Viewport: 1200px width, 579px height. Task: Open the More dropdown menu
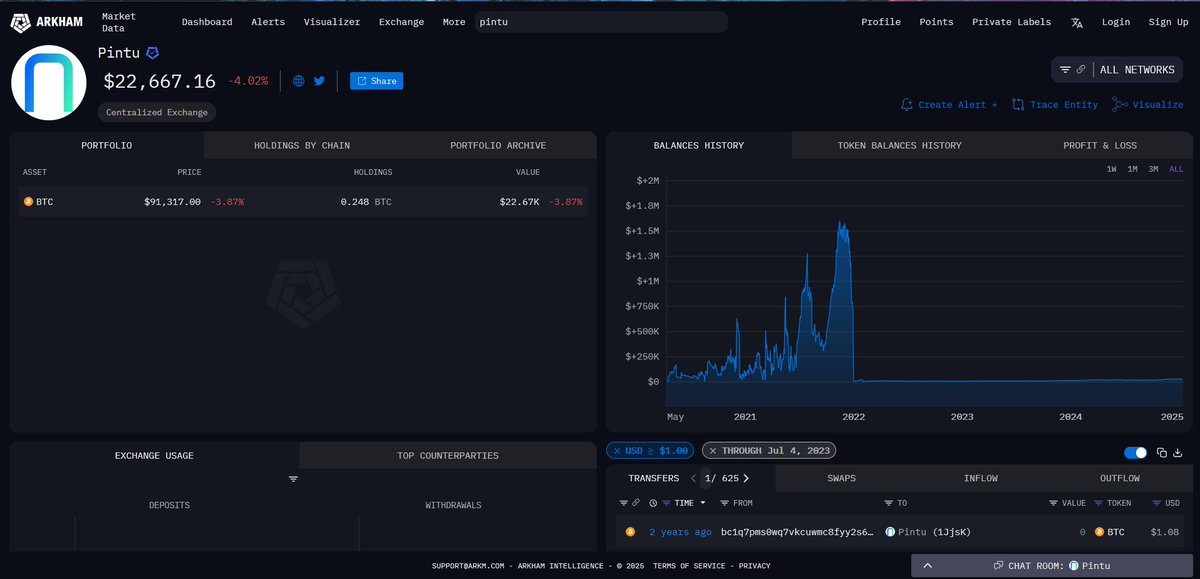pos(454,22)
